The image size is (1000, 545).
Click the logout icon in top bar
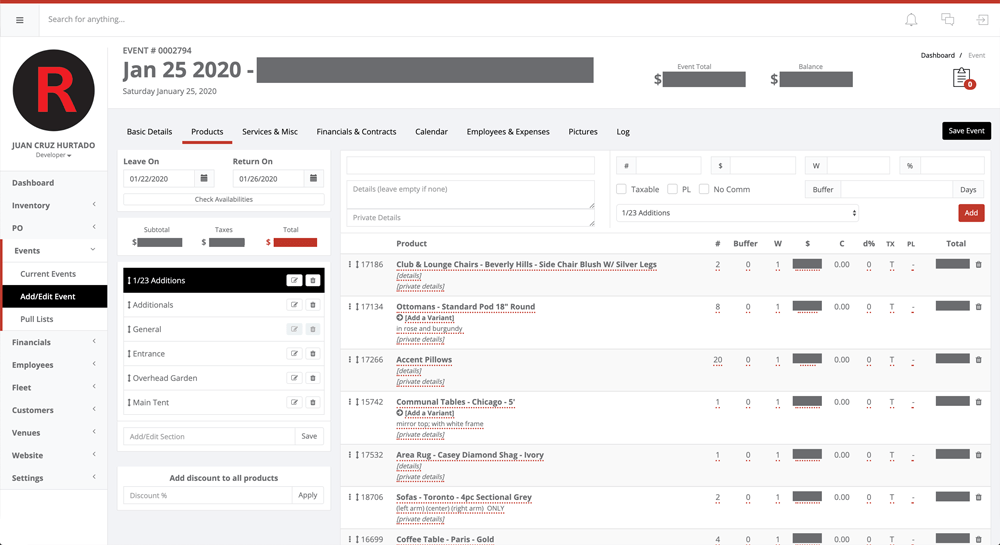coord(982,19)
